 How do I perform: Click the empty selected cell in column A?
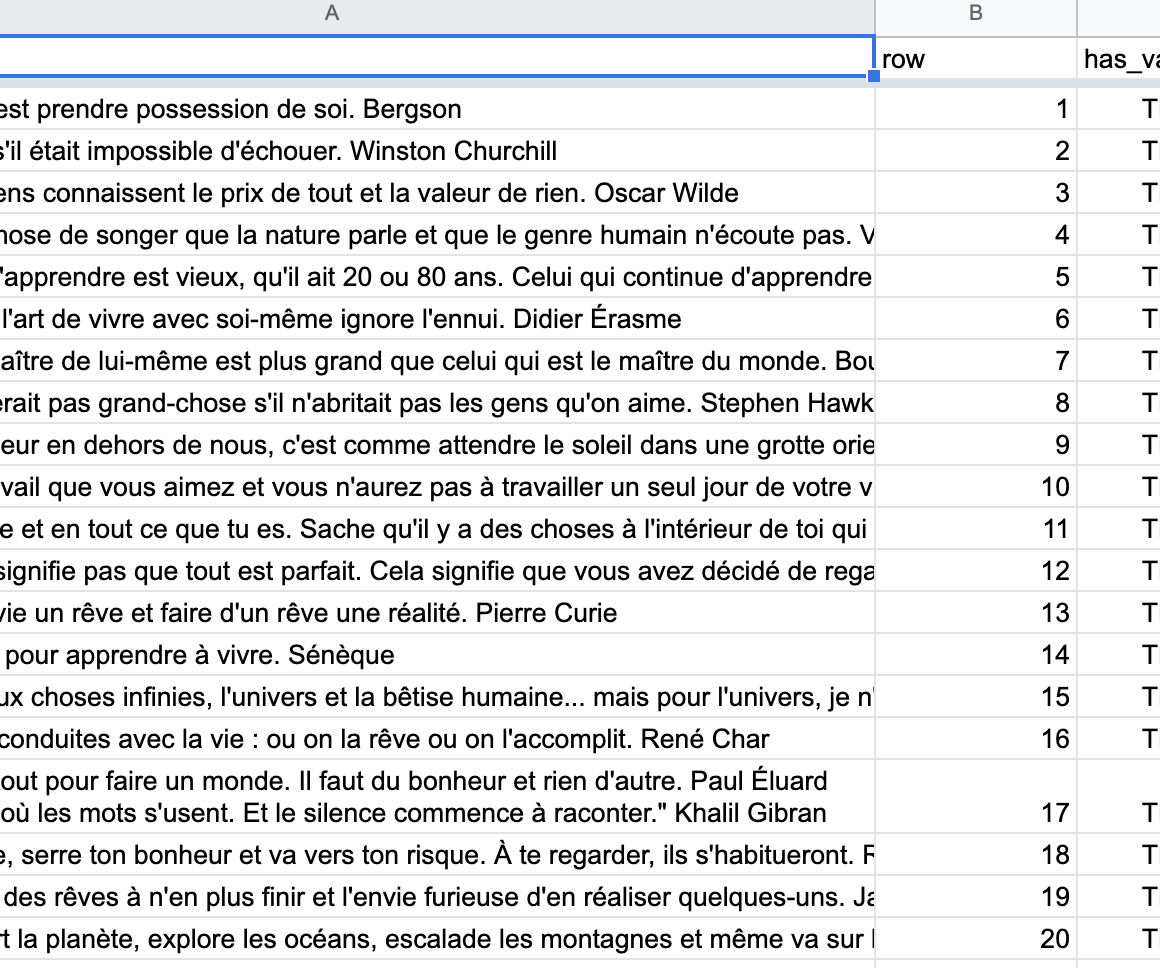(x=437, y=55)
